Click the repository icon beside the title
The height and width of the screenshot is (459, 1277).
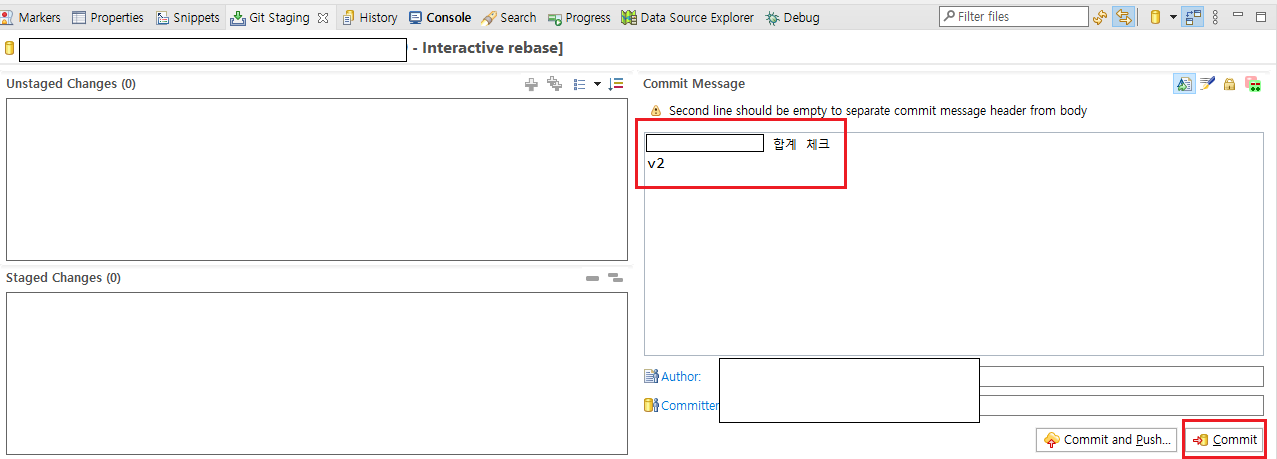[x=10, y=49]
